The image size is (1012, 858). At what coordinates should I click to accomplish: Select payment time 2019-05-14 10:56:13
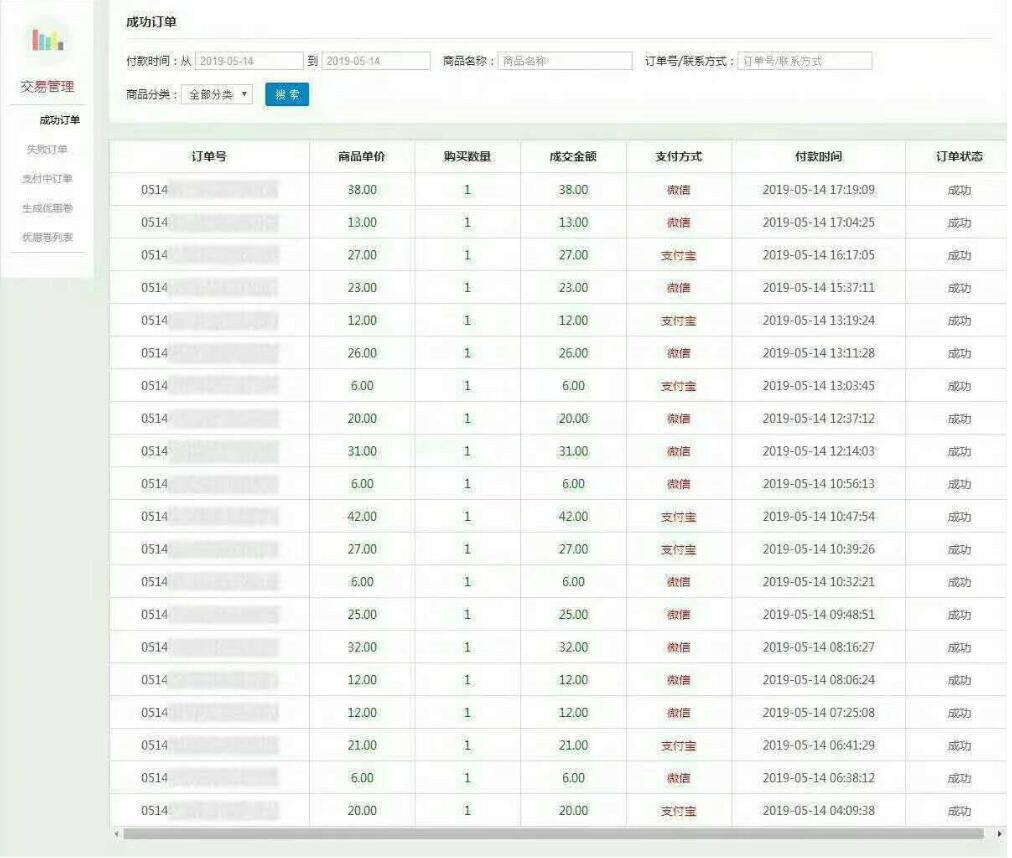pyautogui.click(x=818, y=484)
